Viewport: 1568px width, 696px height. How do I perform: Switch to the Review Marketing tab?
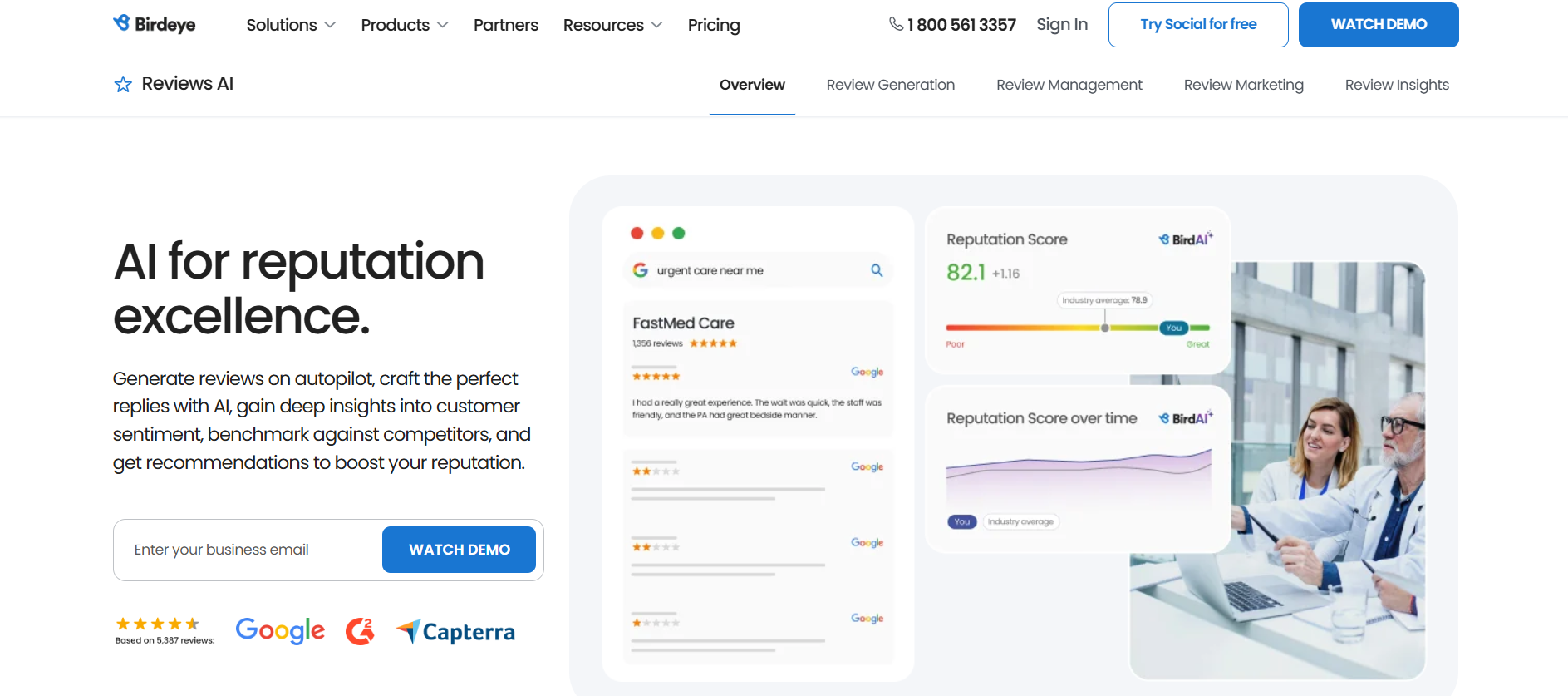[x=1244, y=85]
